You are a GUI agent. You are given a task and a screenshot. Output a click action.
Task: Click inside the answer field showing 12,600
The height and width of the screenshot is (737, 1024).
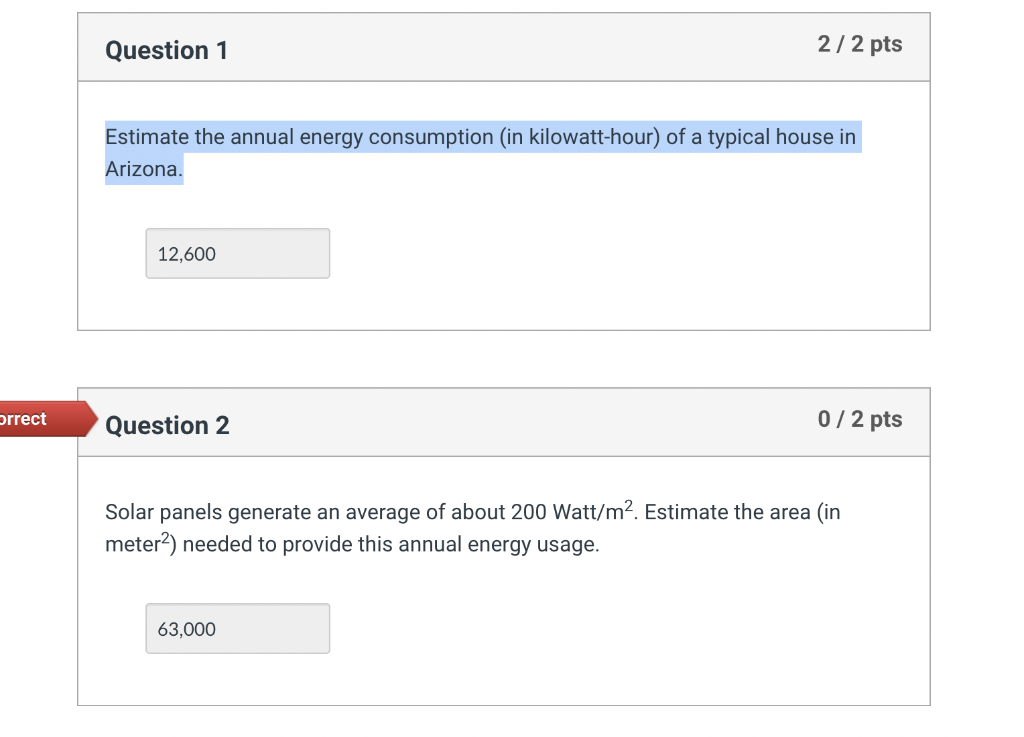pyautogui.click(x=237, y=253)
